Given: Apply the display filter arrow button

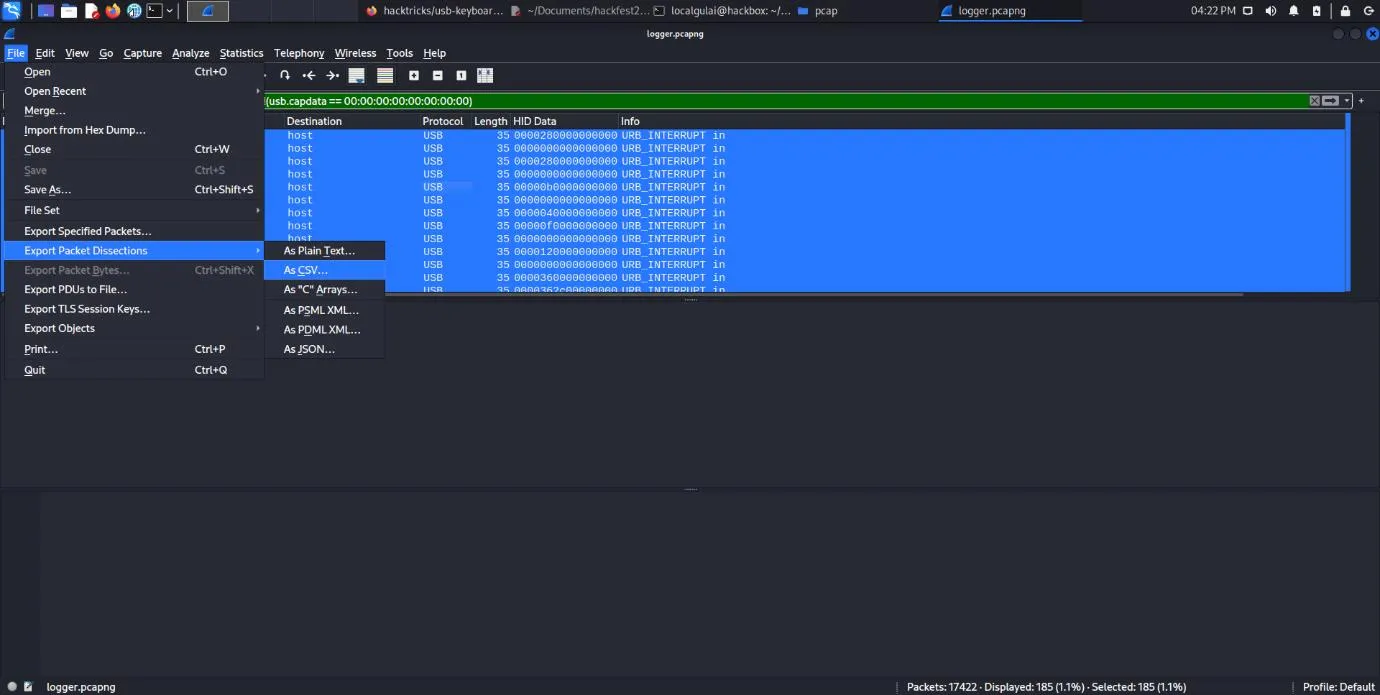Looking at the screenshot, I should 1330,101.
